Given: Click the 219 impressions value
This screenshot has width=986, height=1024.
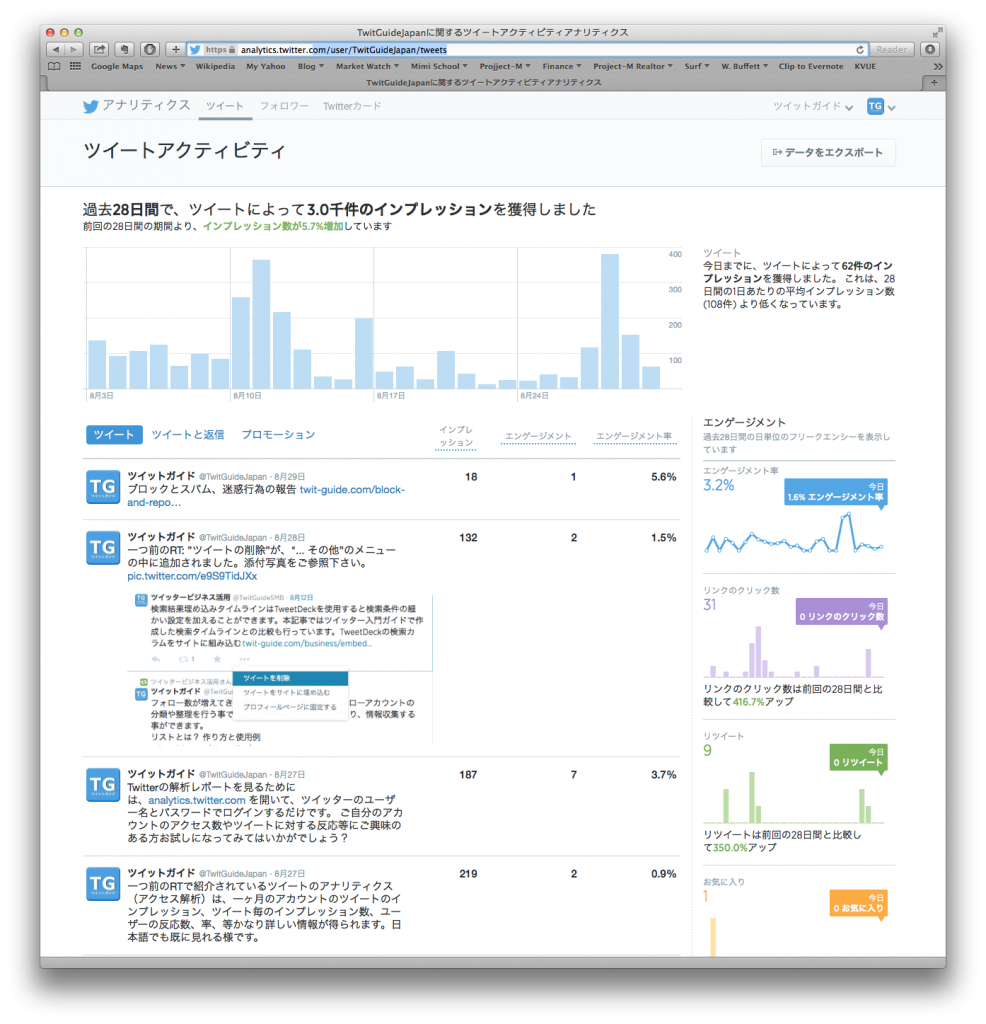Looking at the screenshot, I should point(468,874).
